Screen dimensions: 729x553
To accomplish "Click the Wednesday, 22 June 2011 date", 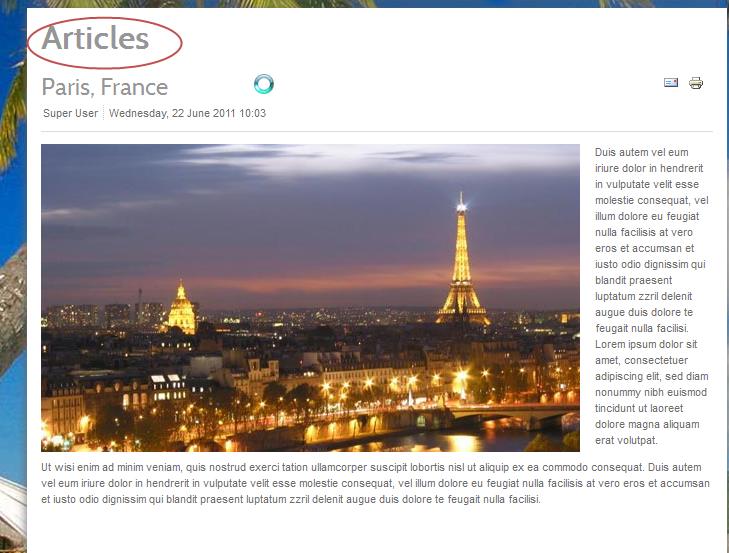I will 187,113.
